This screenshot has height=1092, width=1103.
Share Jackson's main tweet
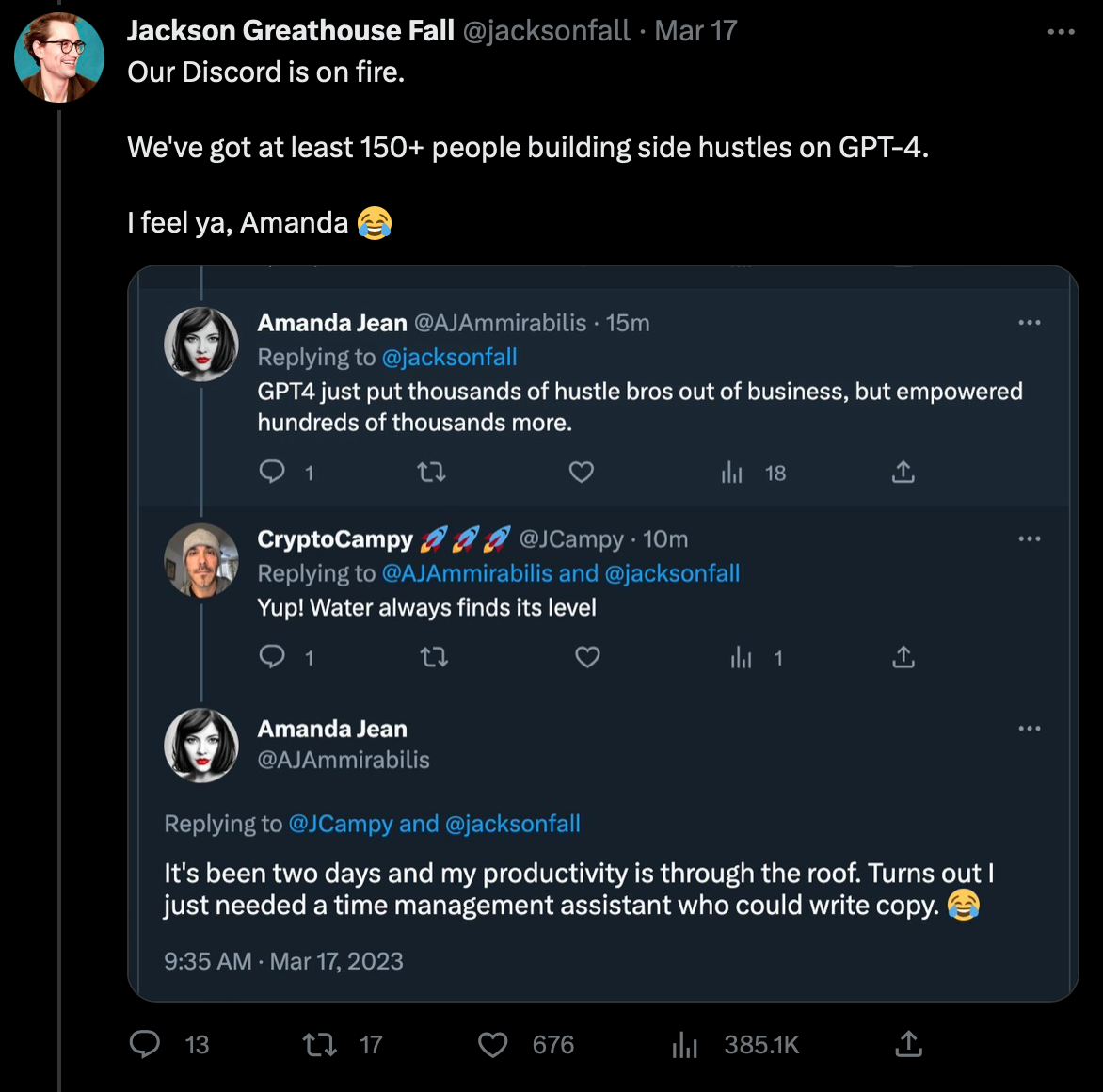[908, 1044]
